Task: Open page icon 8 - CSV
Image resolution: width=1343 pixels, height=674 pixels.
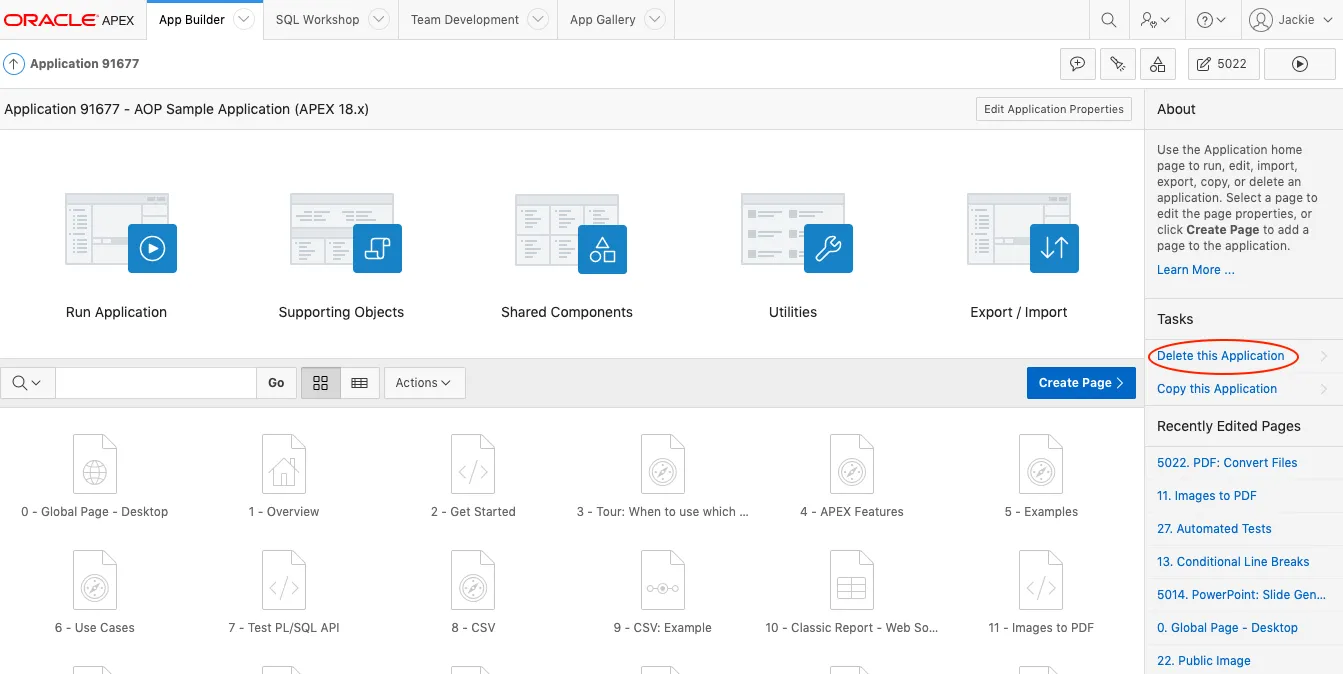Action: coord(473,580)
